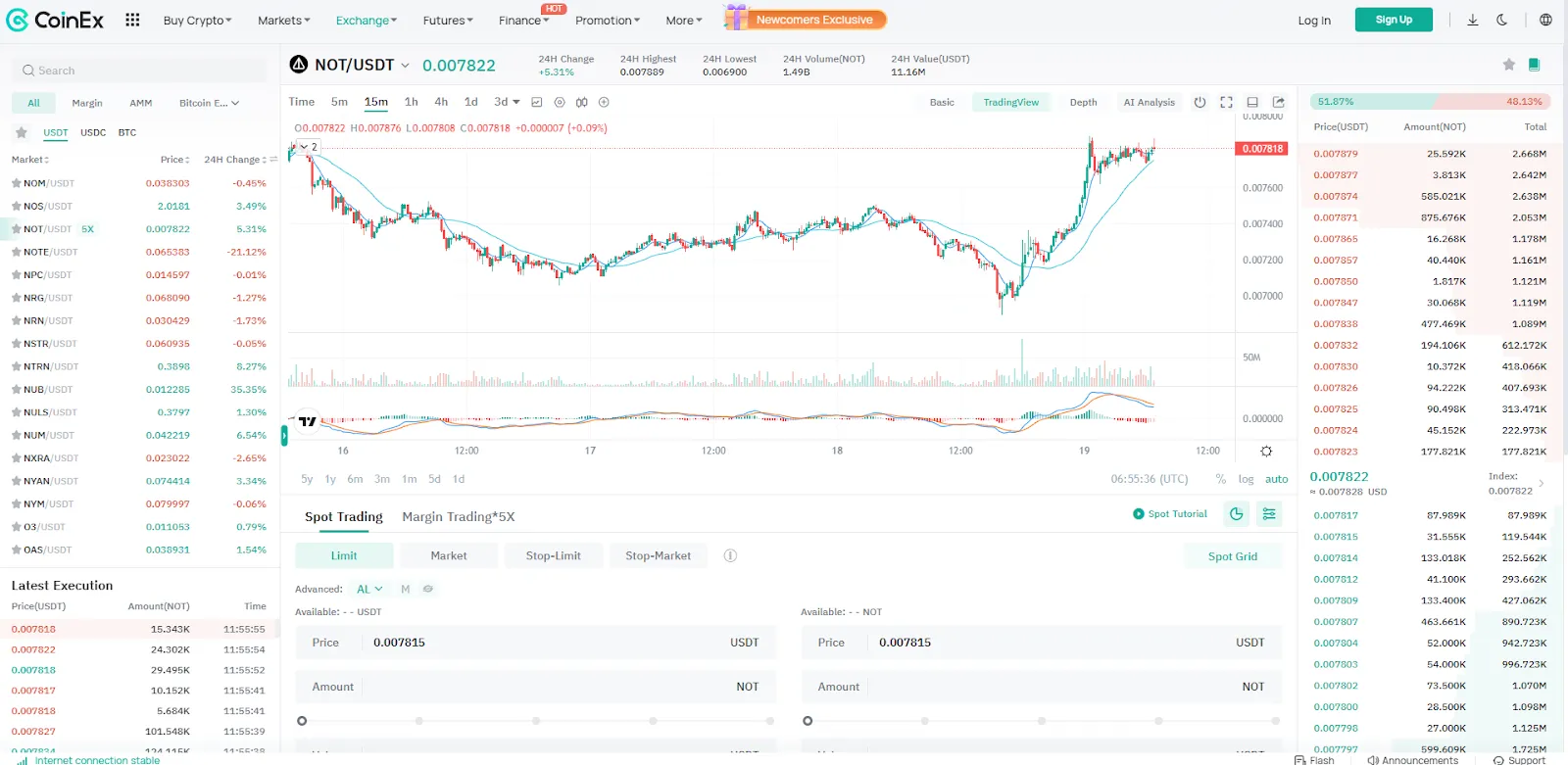Screen dimensions: 1568x765
Task: Expand the Finance menu
Action: pos(523,20)
